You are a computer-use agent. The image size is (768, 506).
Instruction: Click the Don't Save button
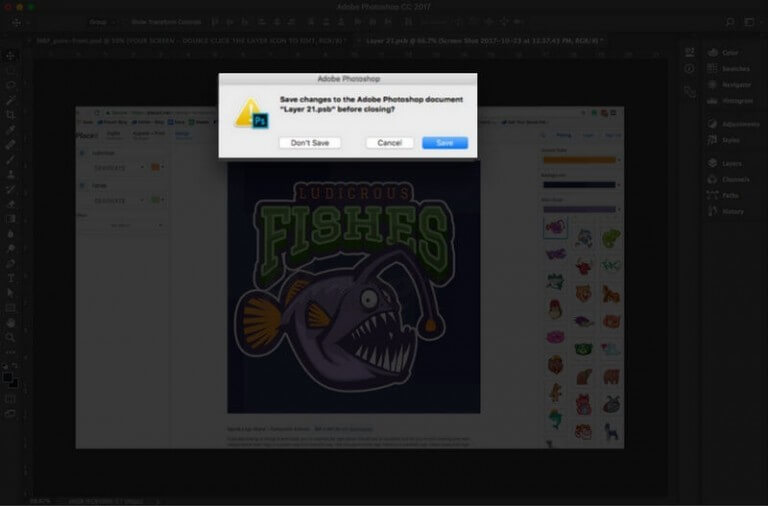(x=310, y=143)
